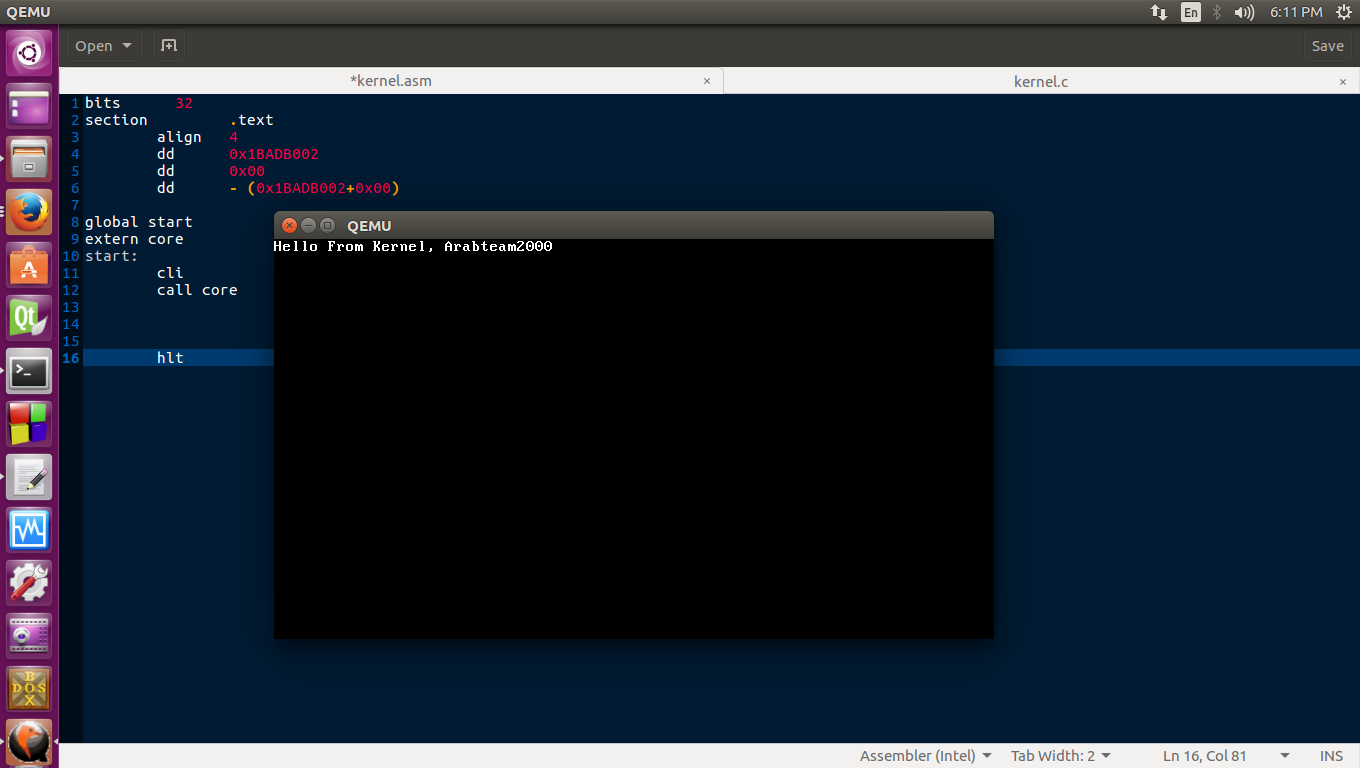1360x768 pixels.
Task: Expand the Open recent files dropdown arrow
Action: 127,46
